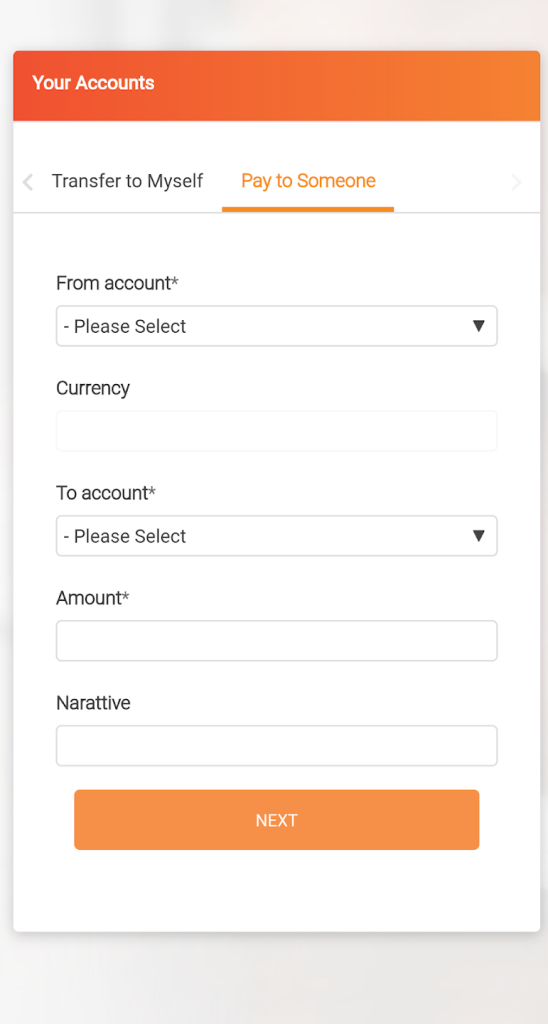
Task: Click the right chevron arrow beside the tabs
Action: click(516, 182)
